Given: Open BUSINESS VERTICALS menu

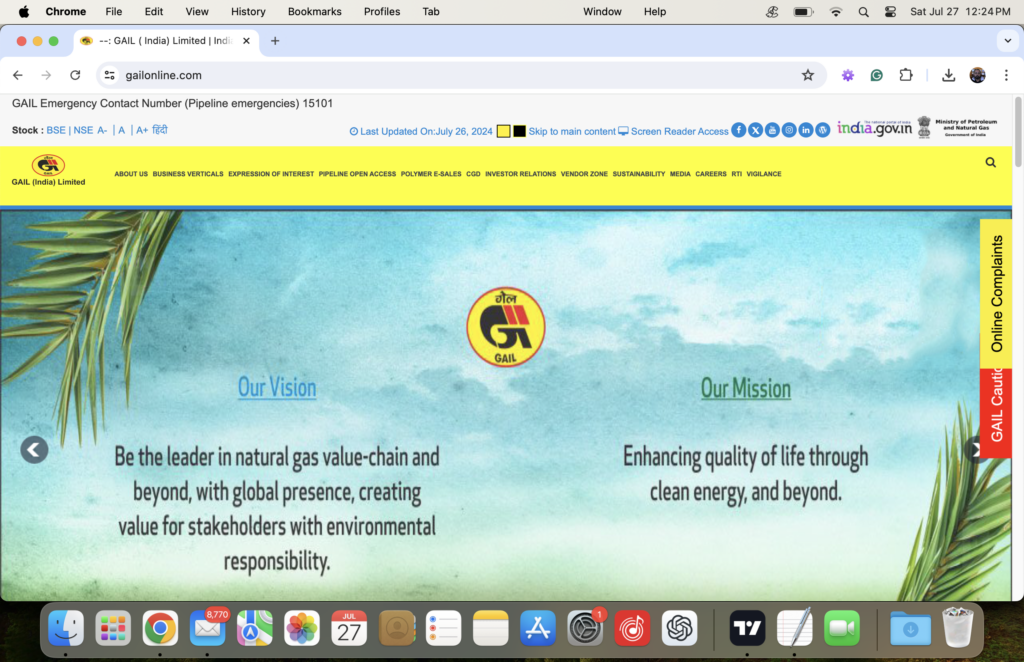Looking at the screenshot, I should (x=188, y=174).
